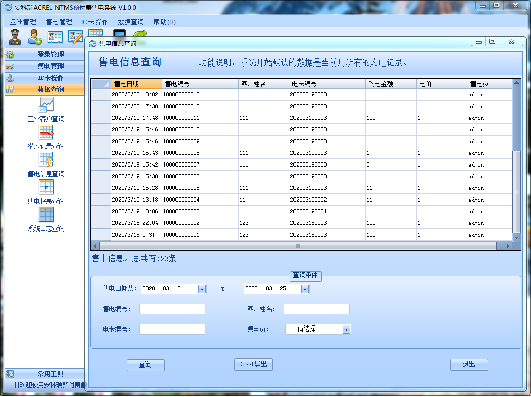Click the dialog title bar refresh icon
Image resolution: width=531 pixels, height=397 pixels.
[92, 44]
